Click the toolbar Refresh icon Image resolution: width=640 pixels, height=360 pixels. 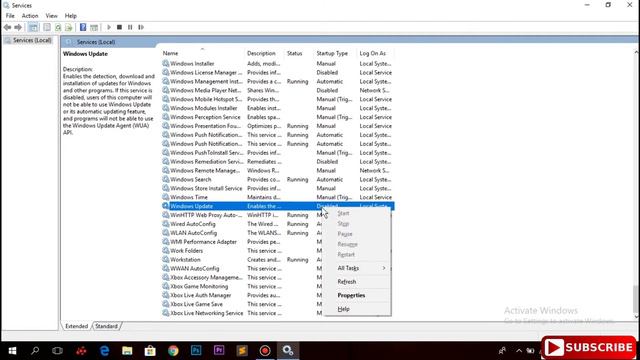[58, 27]
